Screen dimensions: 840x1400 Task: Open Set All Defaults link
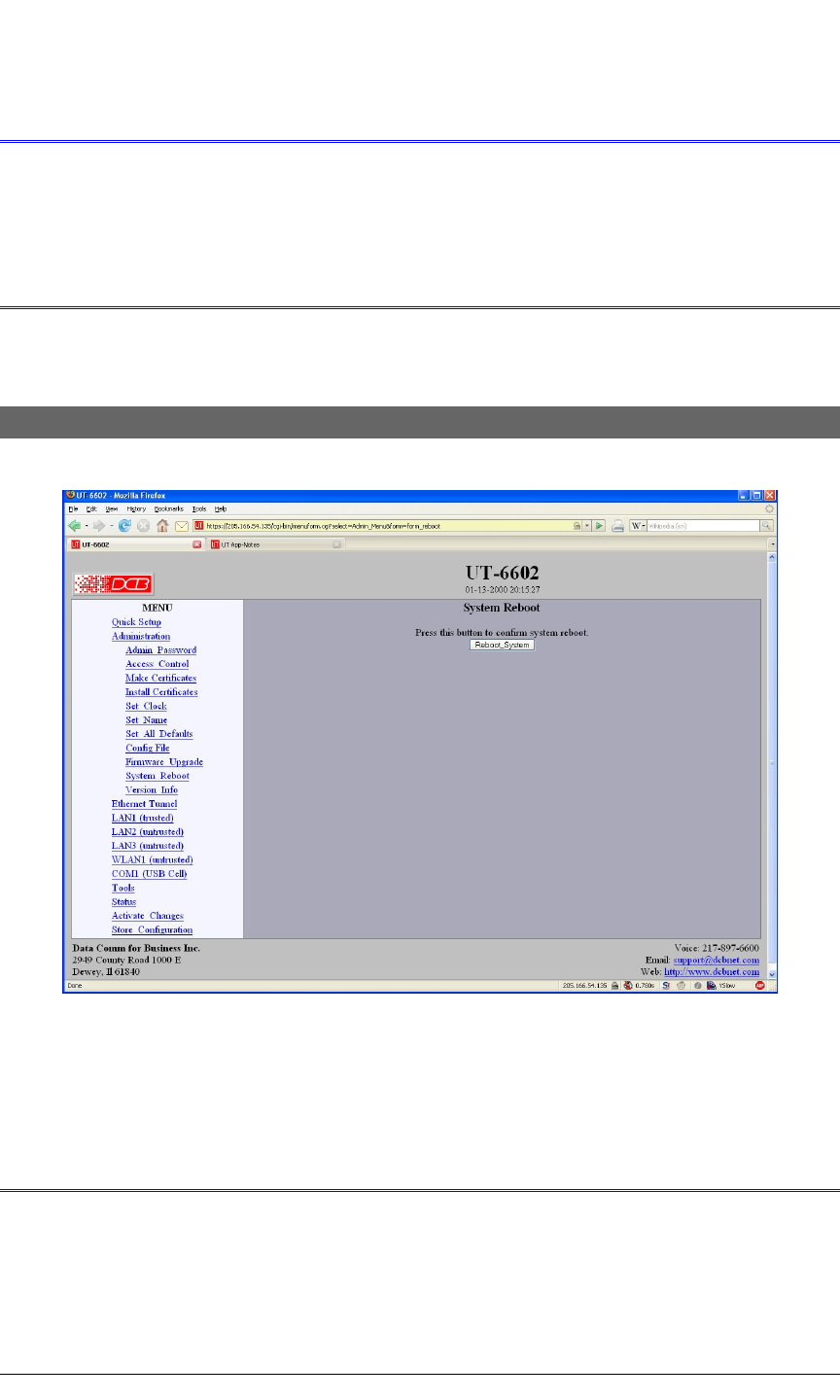click(x=159, y=734)
